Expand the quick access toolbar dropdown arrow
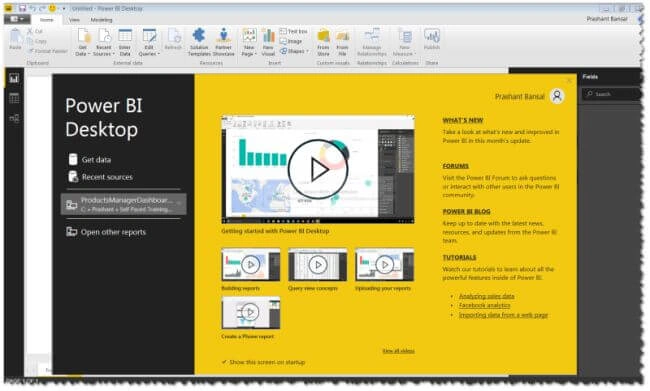 coord(64,8)
